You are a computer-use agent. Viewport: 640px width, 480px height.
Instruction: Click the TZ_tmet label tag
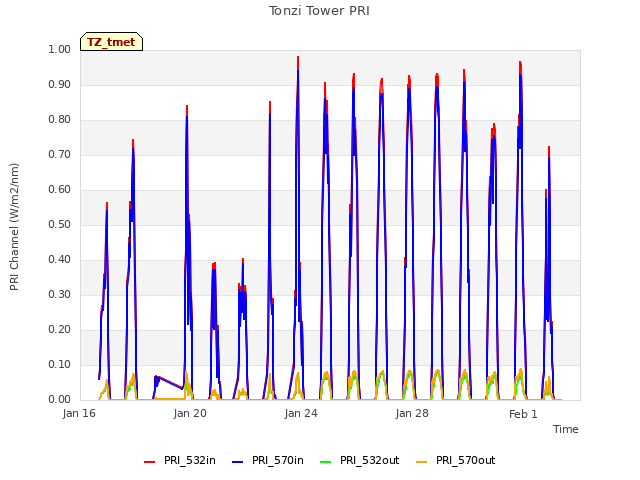point(111,42)
